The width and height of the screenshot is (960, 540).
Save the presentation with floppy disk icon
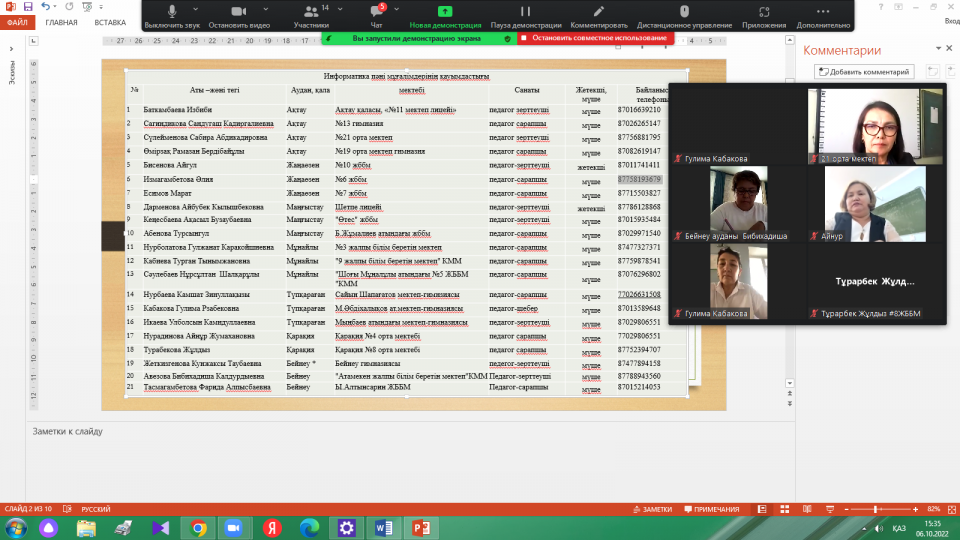(28, 7)
